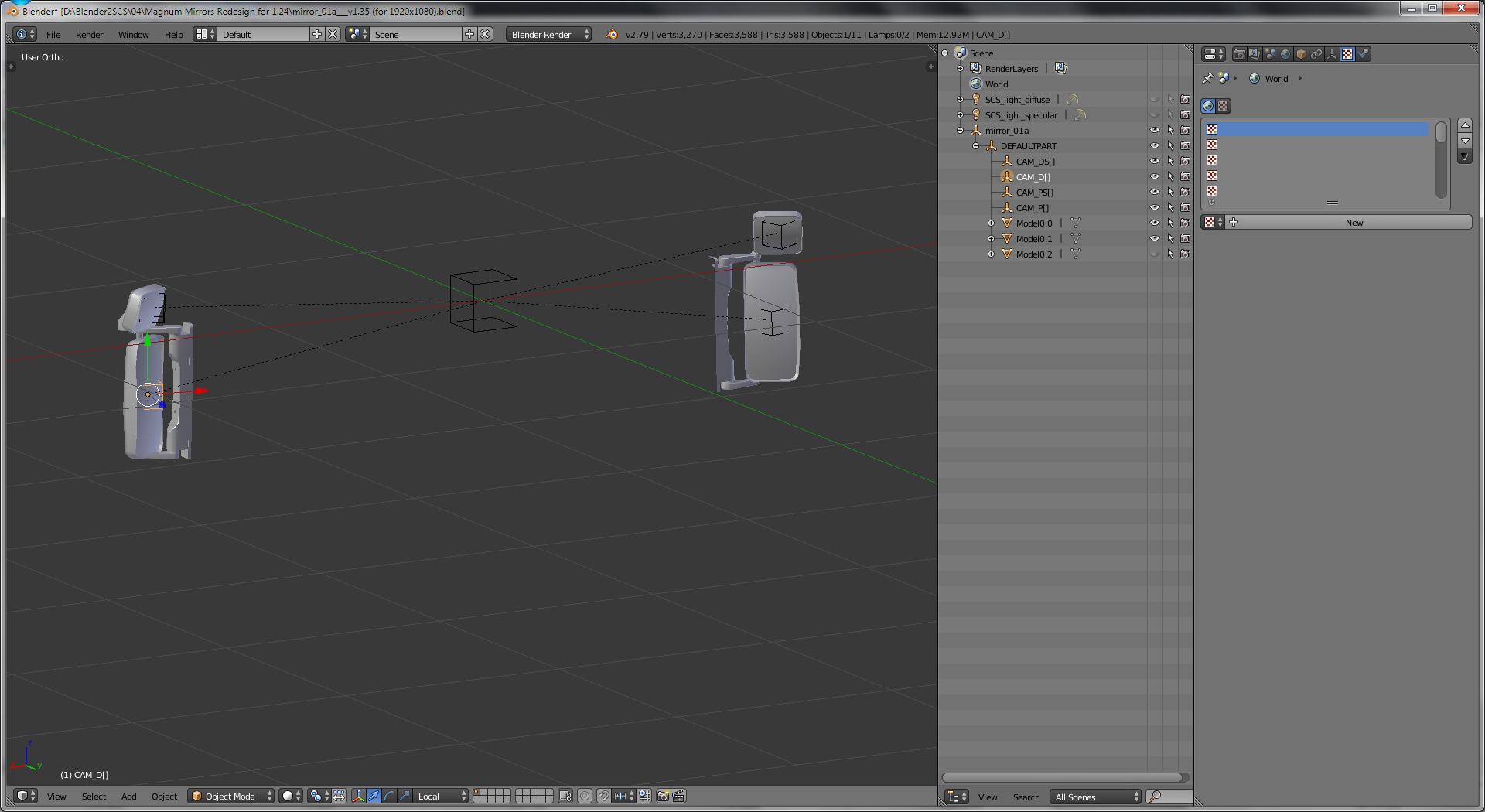The height and width of the screenshot is (812, 1485).
Task: Open the Object Data empty-axes tab
Action: pyautogui.click(x=1332, y=54)
